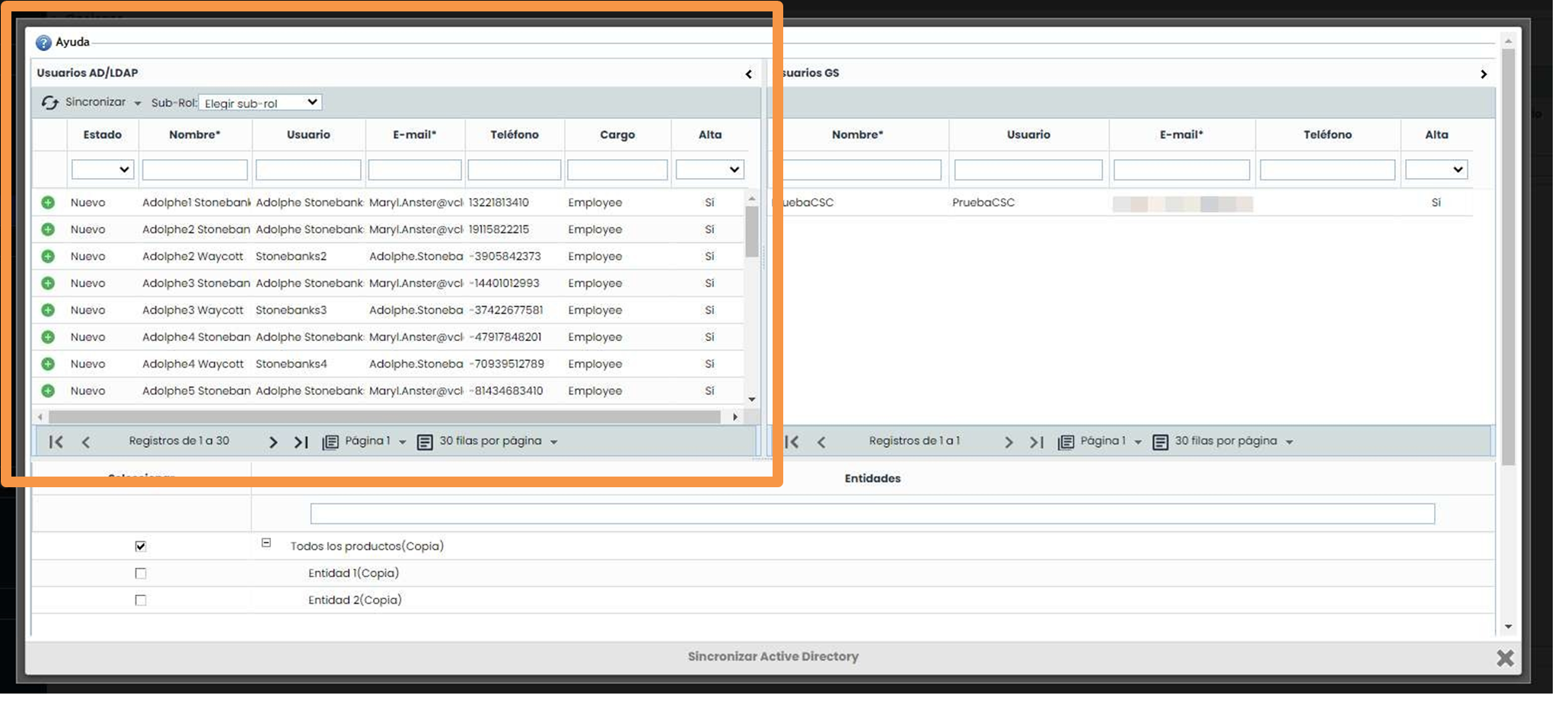The image size is (1568, 724).
Task: Click green plus icon for Adolphe2 Waycott
Action: click(48, 257)
